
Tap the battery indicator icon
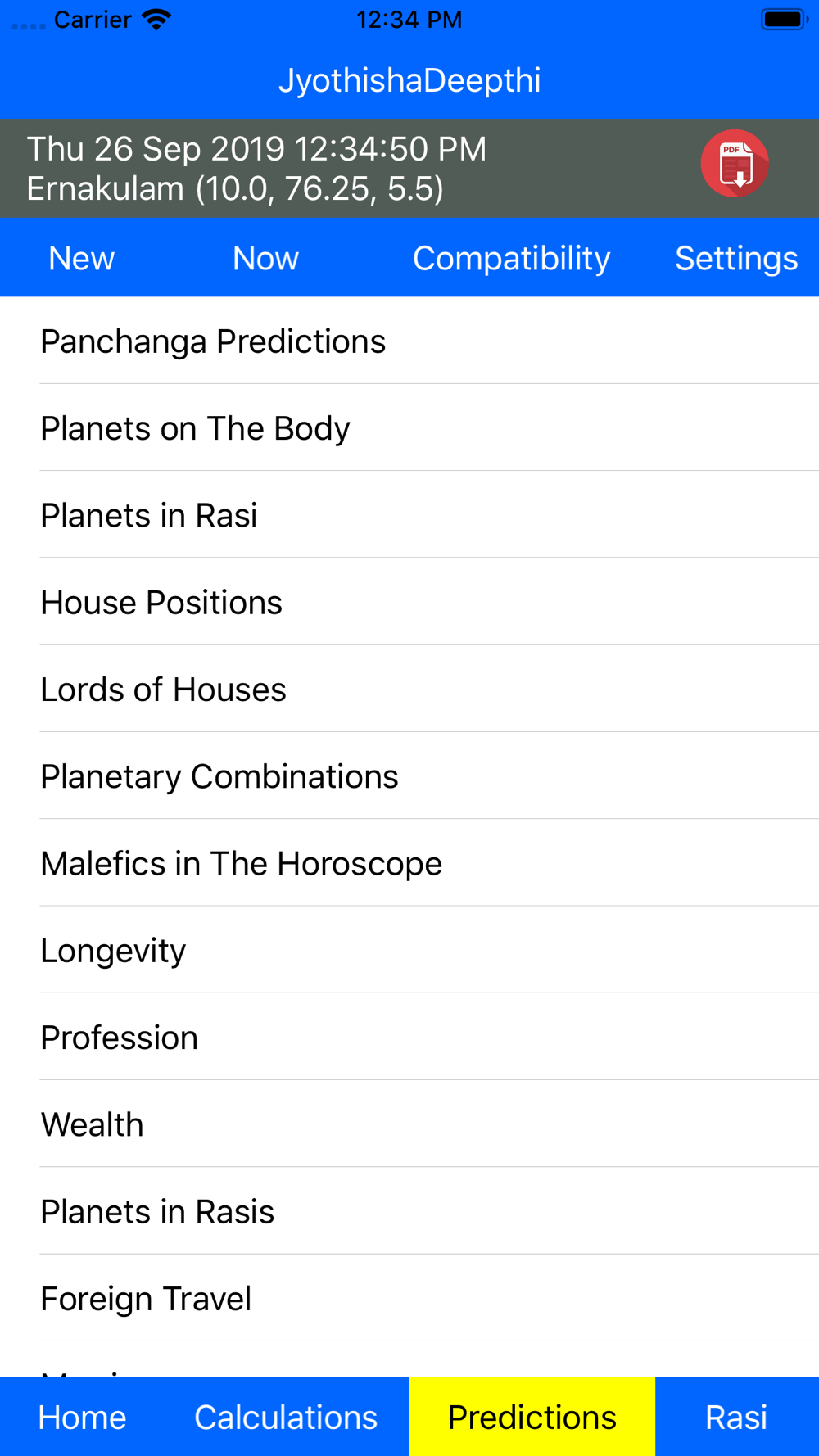tap(785, 20)
